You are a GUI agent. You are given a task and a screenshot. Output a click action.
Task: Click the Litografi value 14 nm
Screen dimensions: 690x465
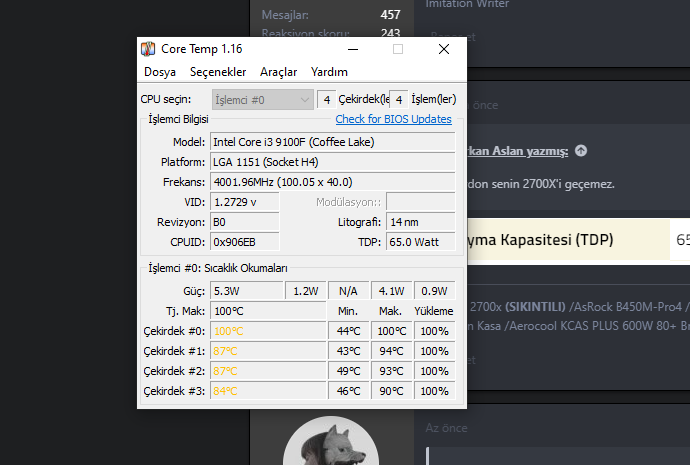[x=420, y=222]
